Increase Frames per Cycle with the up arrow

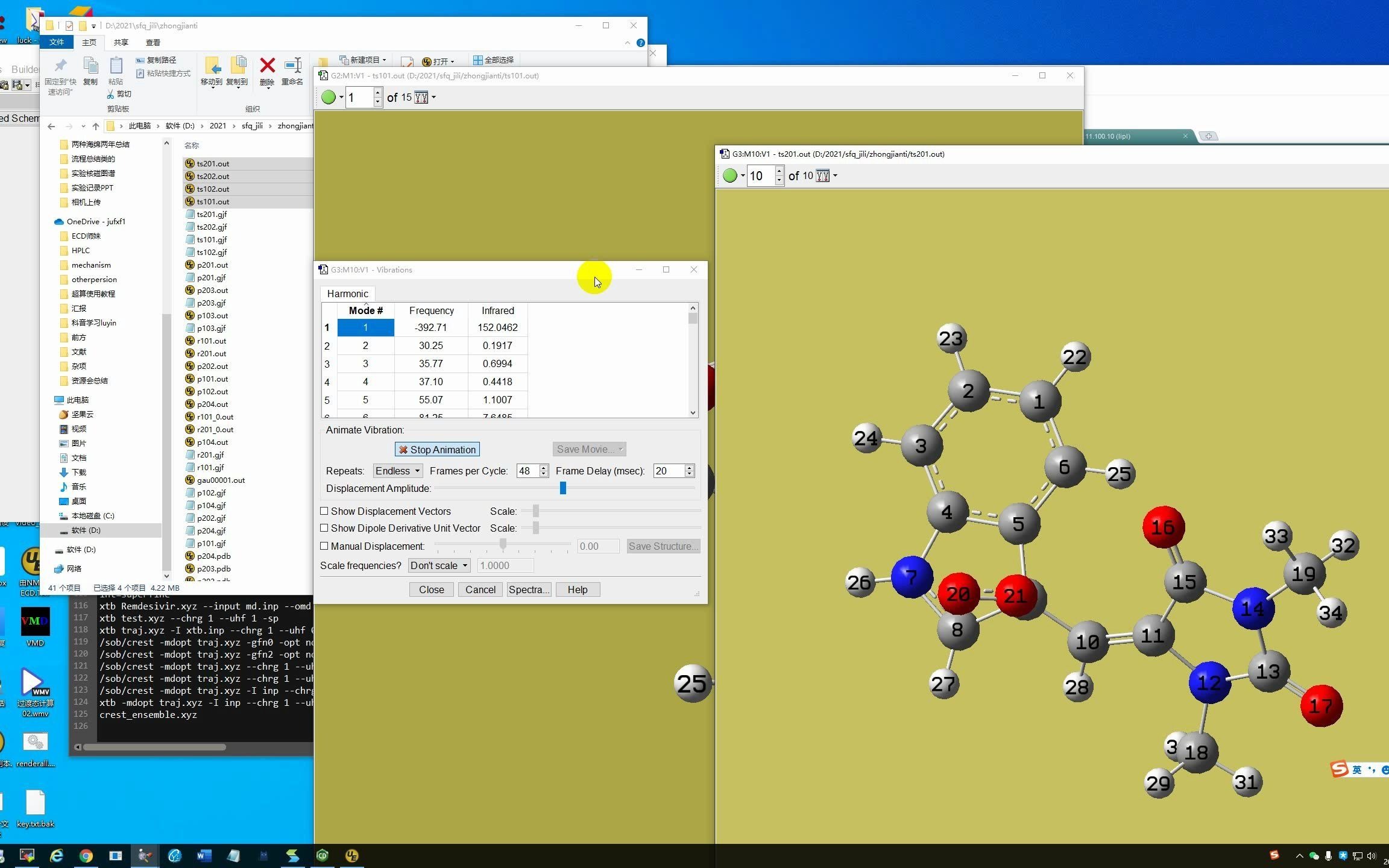click(x=544, y=468)
